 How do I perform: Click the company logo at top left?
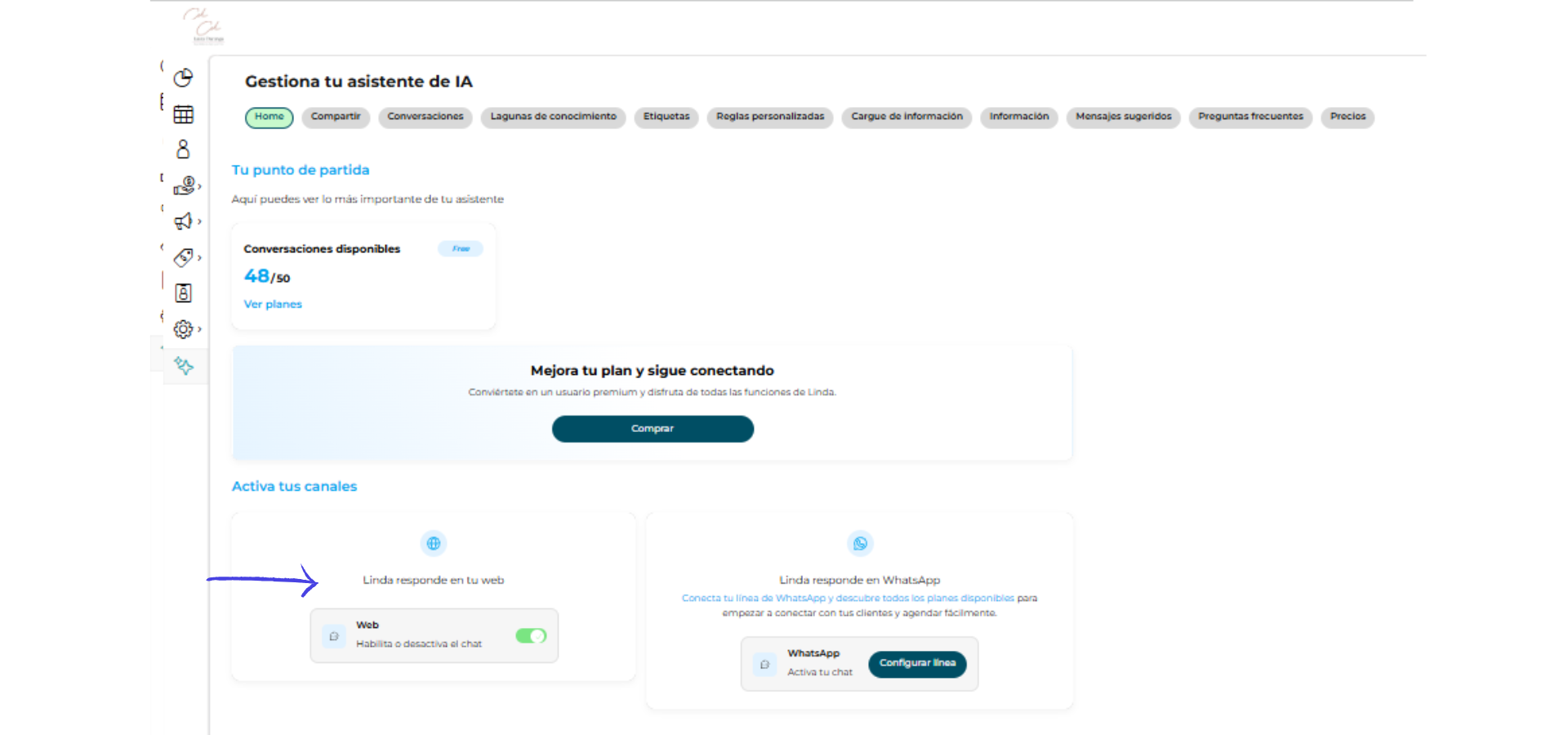click(x=203, y=25)
